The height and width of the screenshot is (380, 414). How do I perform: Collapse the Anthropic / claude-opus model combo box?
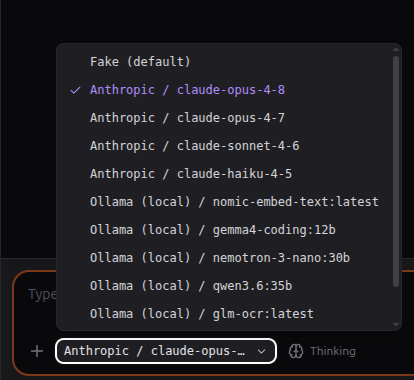coord(166,351)
